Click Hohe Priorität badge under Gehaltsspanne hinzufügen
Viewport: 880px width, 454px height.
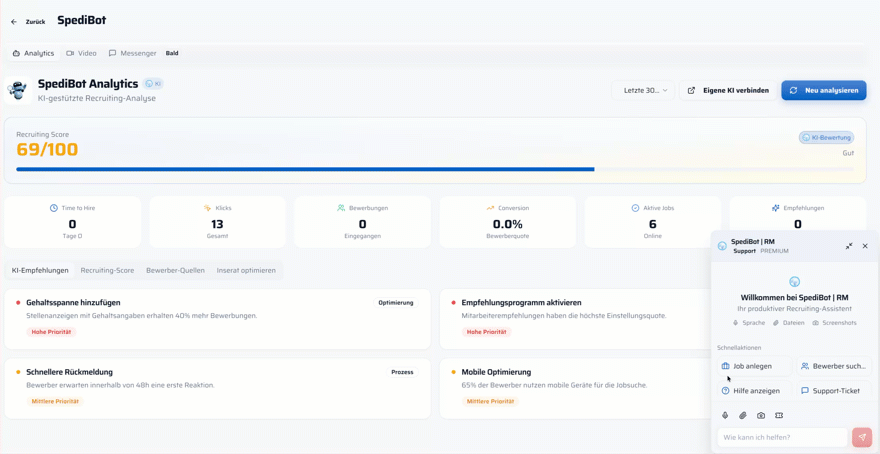coord(51,332)
